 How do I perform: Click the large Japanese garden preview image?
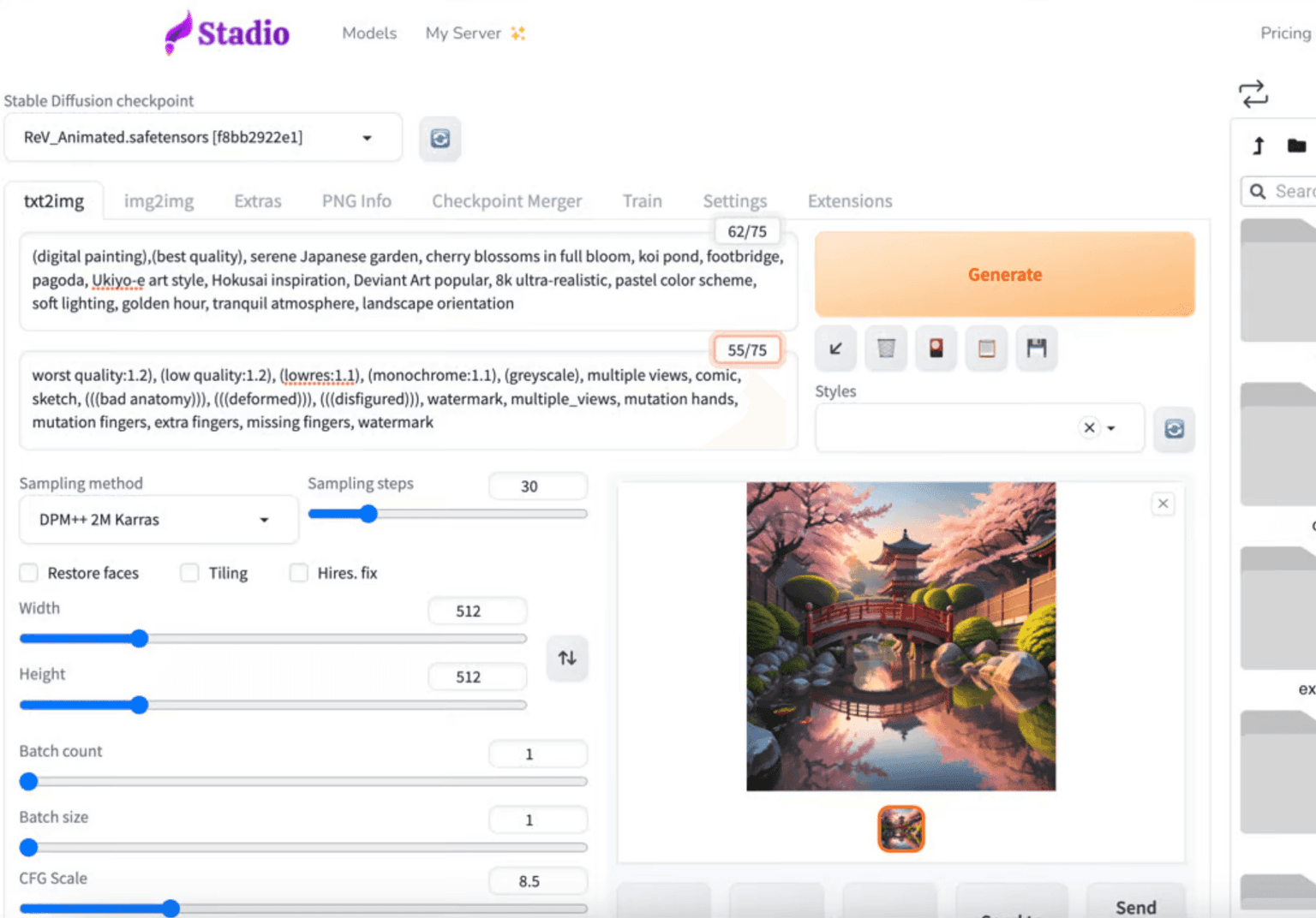click(x=901, y=636)
